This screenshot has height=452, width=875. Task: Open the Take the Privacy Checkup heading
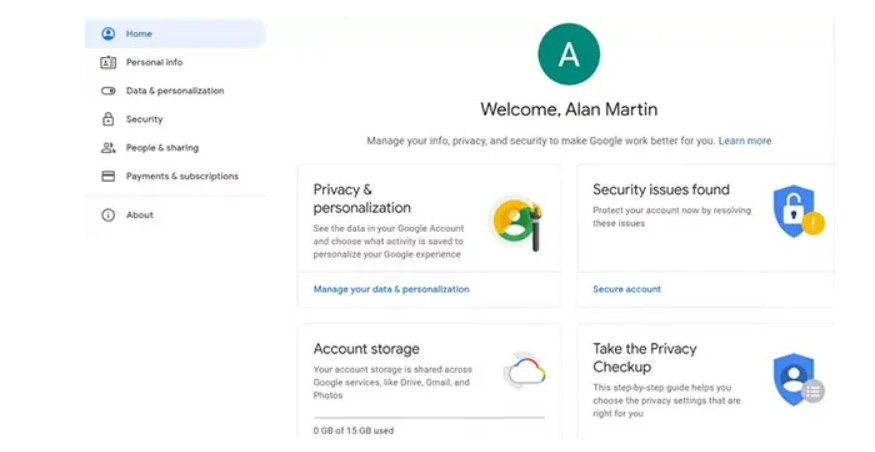(x=644, y=357)
